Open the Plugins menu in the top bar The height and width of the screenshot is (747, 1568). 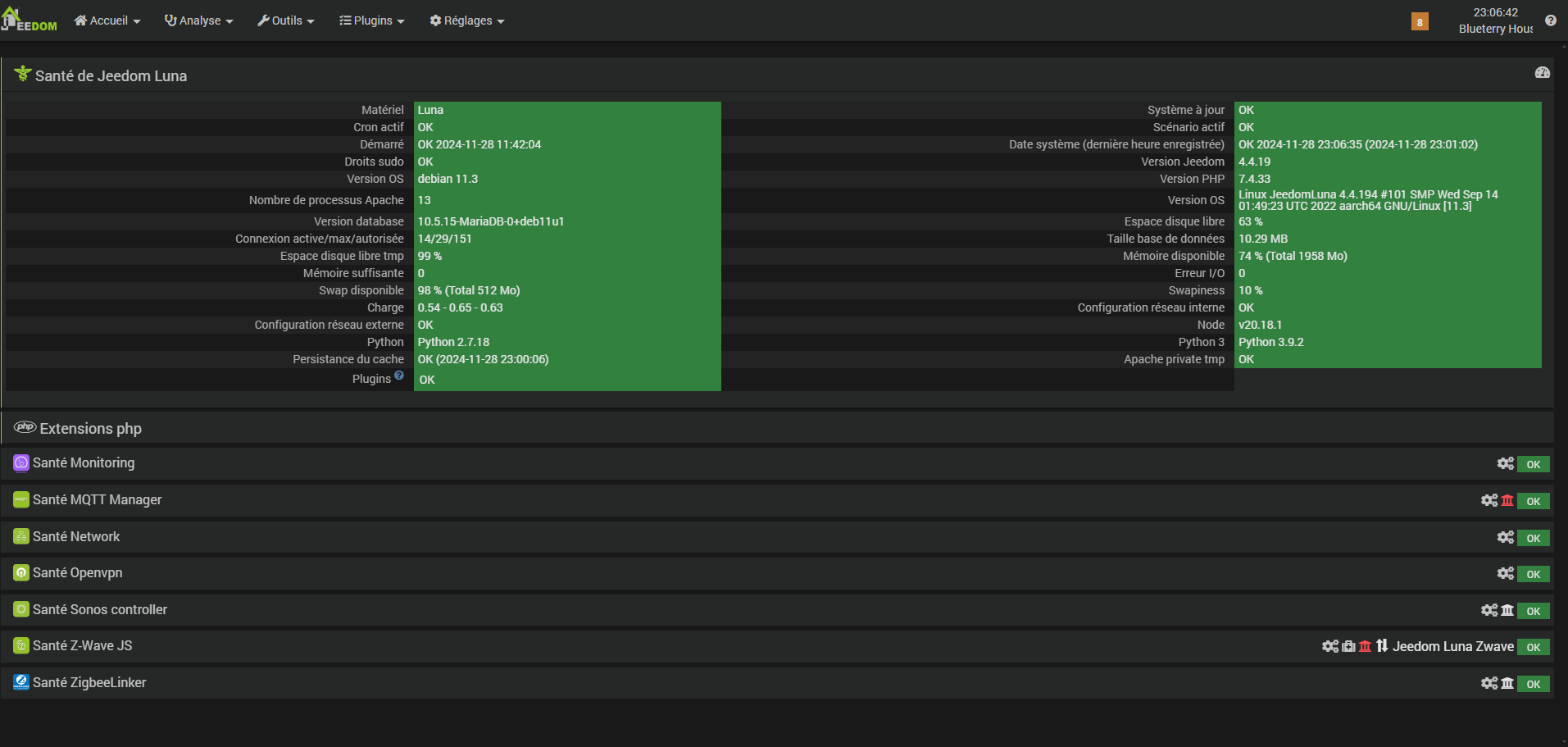(x=372, y=20)
